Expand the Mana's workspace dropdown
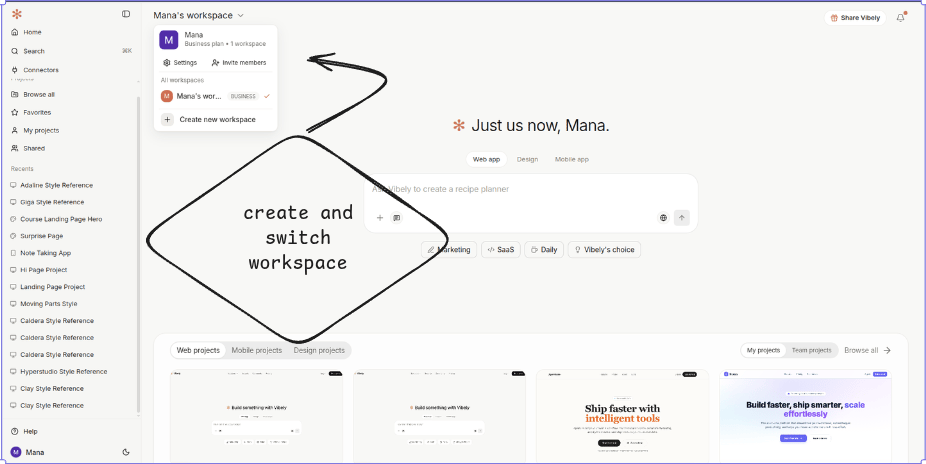The height and width of the screenshot is (464, 926). pyautogui.click(x=198, y=15)
